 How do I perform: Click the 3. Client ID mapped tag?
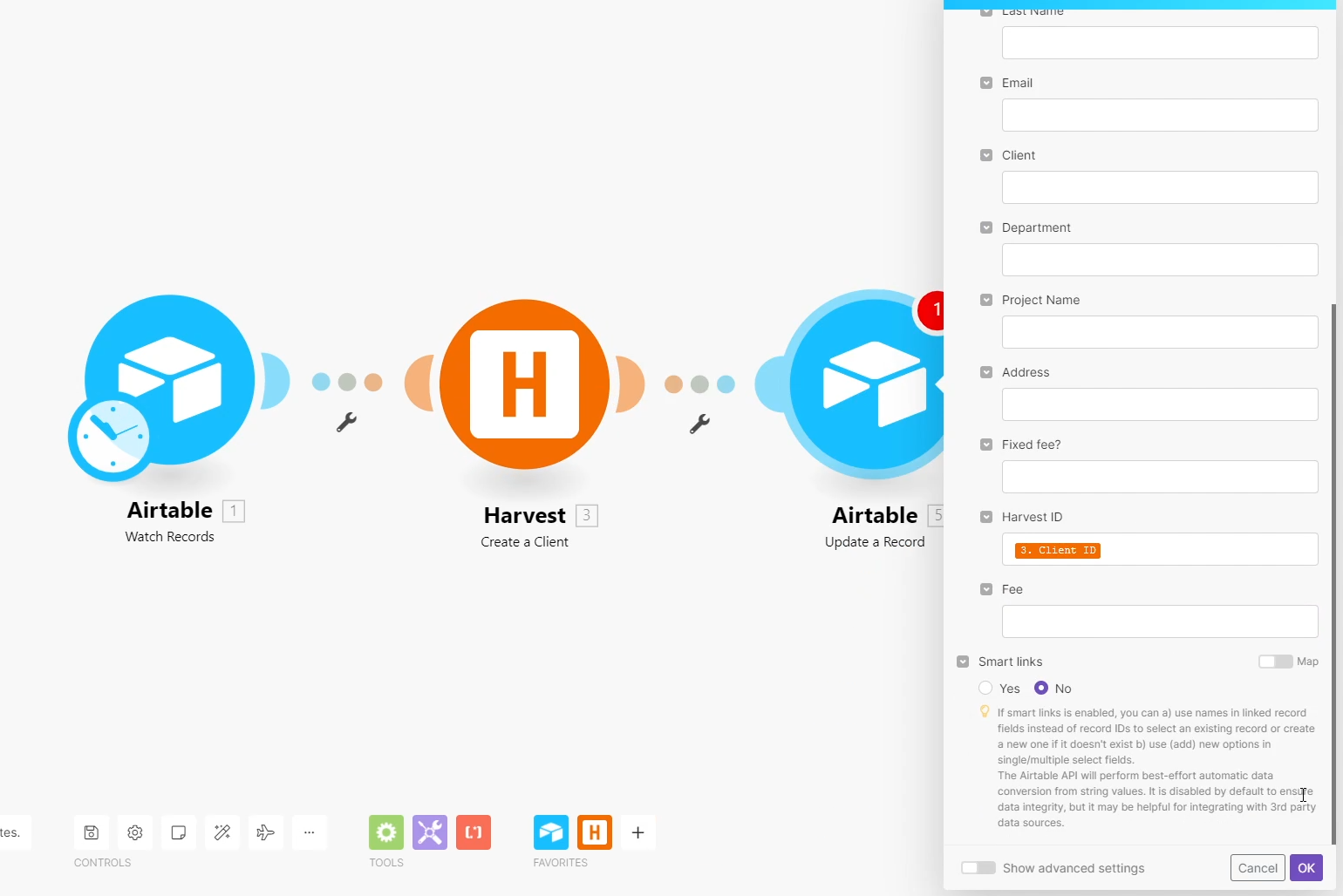(x=1058, y=550)
